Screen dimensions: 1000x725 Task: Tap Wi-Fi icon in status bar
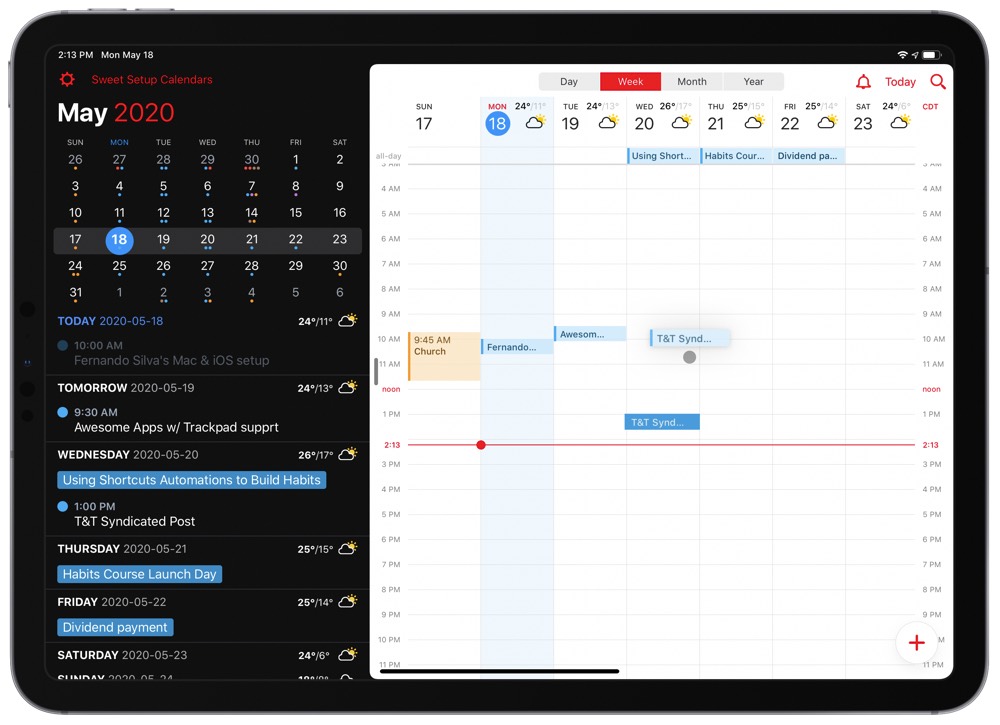coord(903,55)
